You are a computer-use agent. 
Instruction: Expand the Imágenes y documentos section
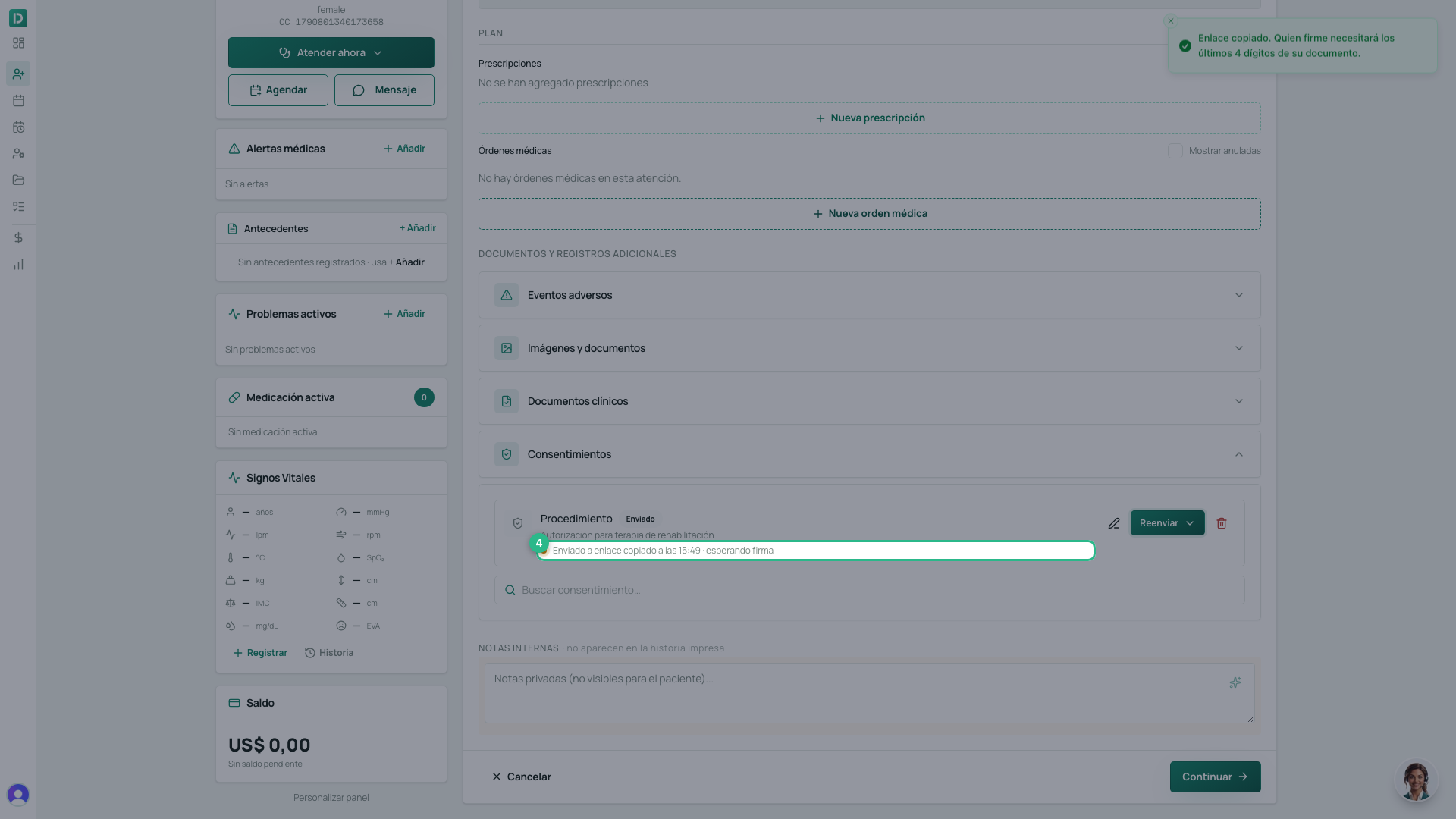pos(870,348)
